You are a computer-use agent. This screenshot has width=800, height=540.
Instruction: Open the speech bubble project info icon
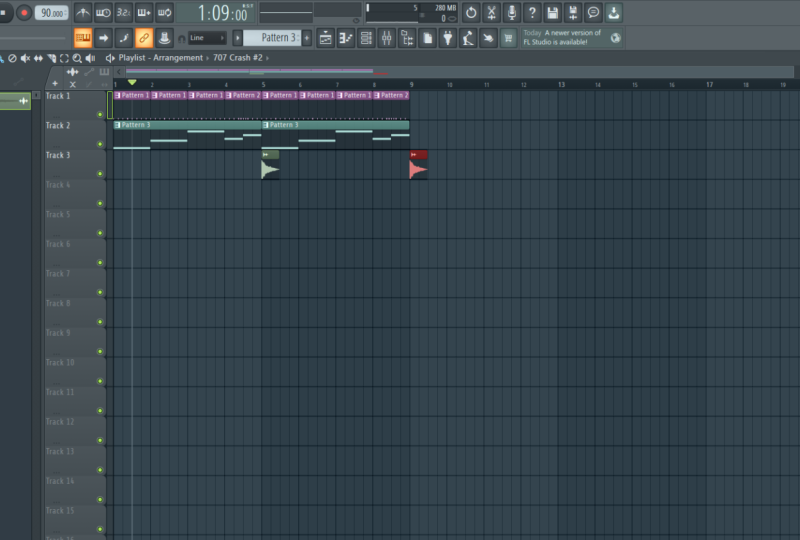pyautogui.click(x=593, y=13)
